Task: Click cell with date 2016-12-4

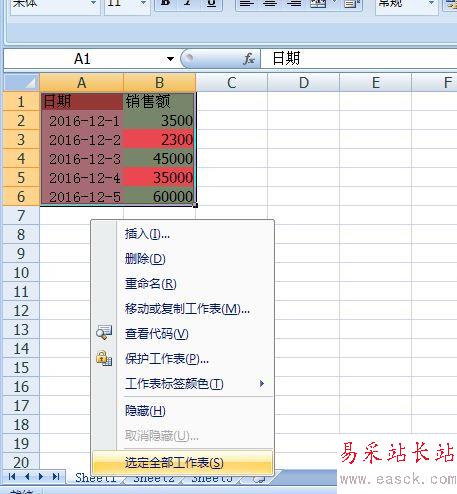Action: [81, 177]
